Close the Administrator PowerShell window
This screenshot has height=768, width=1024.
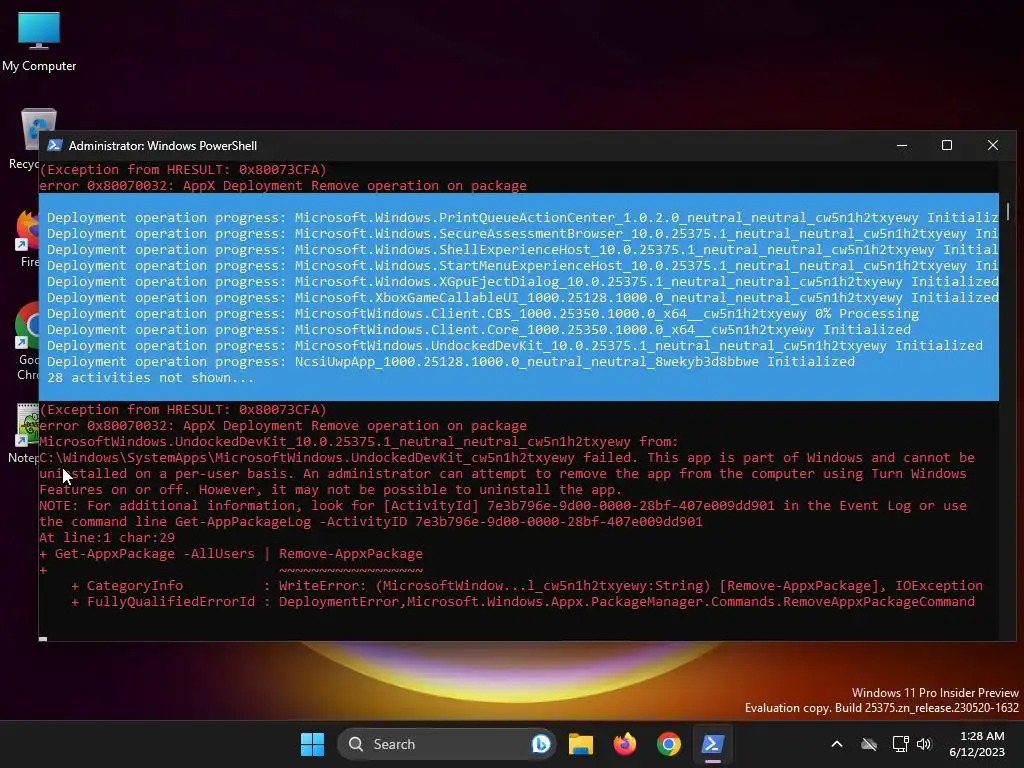pos(993,146)
